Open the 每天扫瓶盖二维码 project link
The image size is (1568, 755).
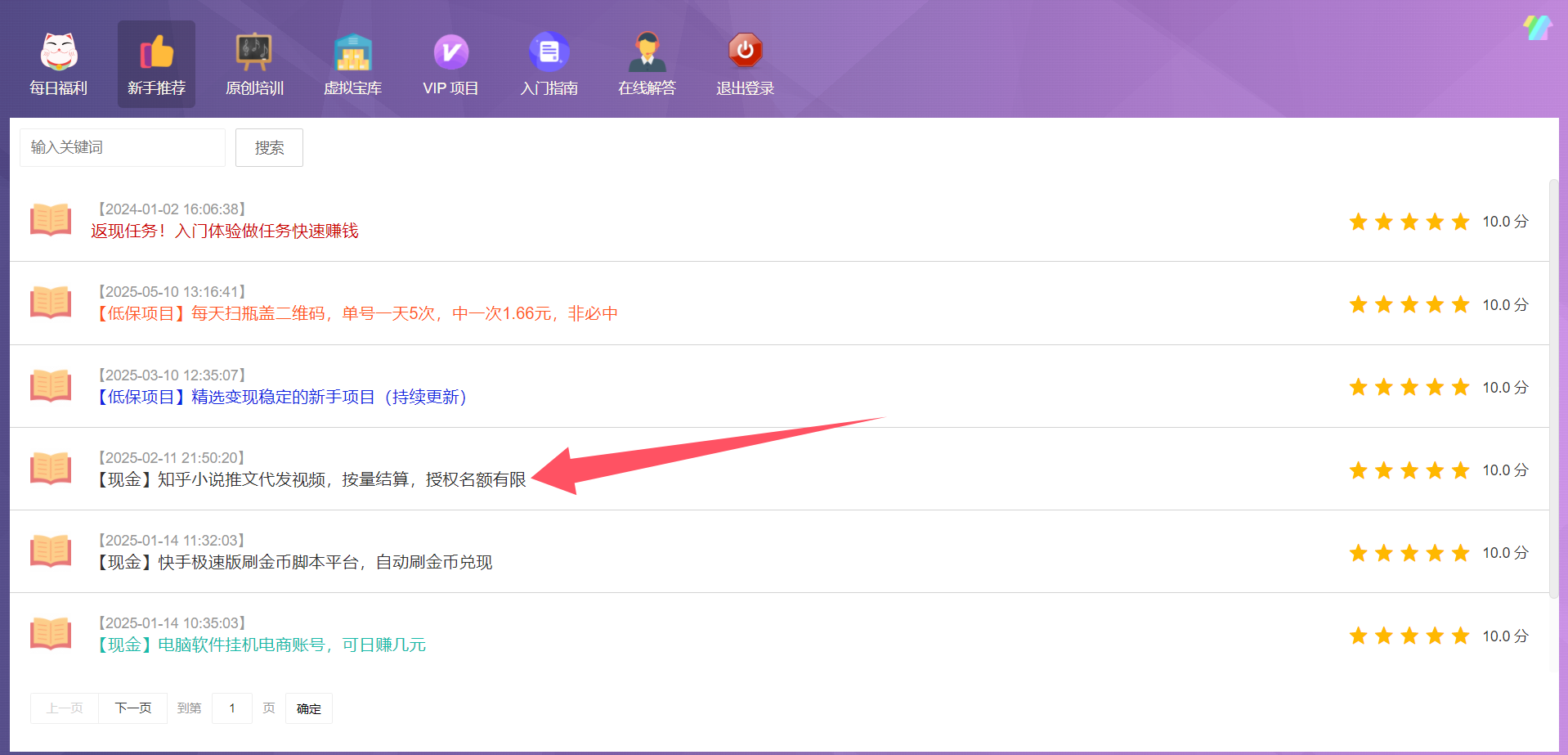357,314
